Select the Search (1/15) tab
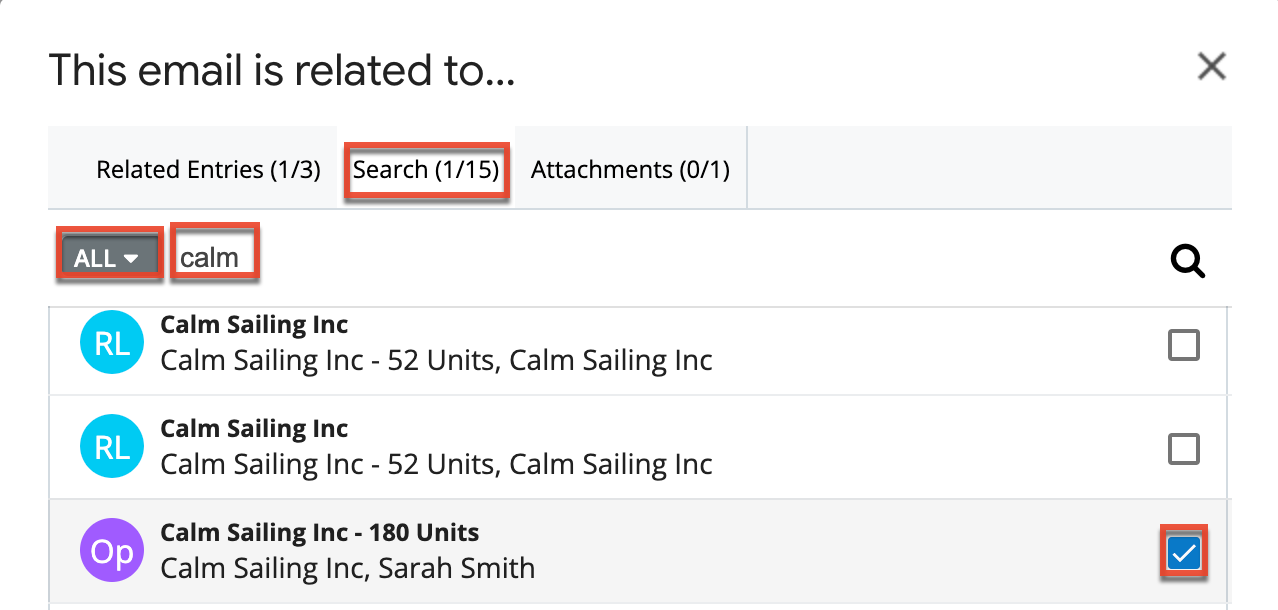This screenshot has height=610, width=1278. coord(425,169)
